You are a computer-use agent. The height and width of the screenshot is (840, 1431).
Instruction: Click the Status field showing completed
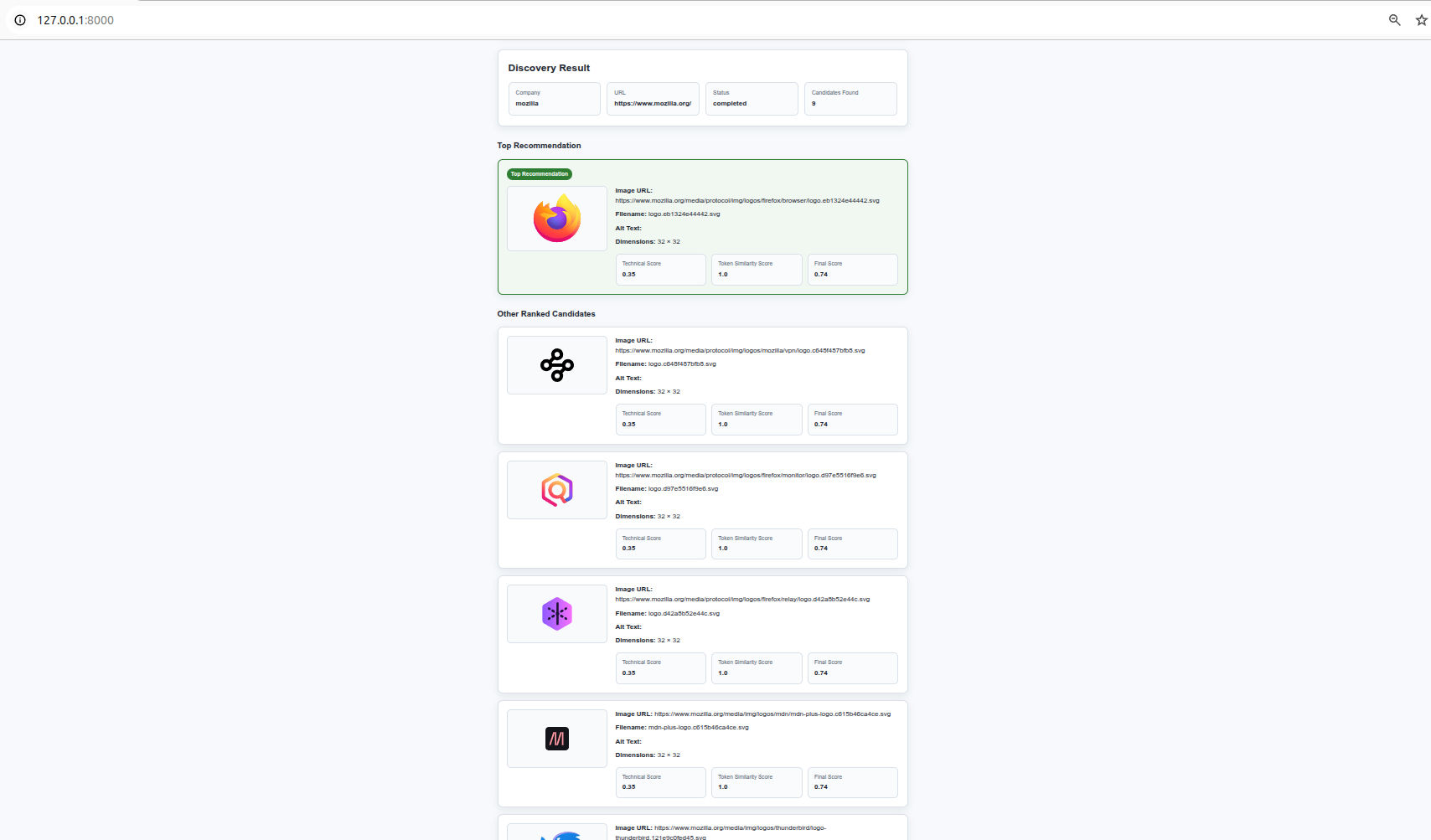click(x=752, y=99)
